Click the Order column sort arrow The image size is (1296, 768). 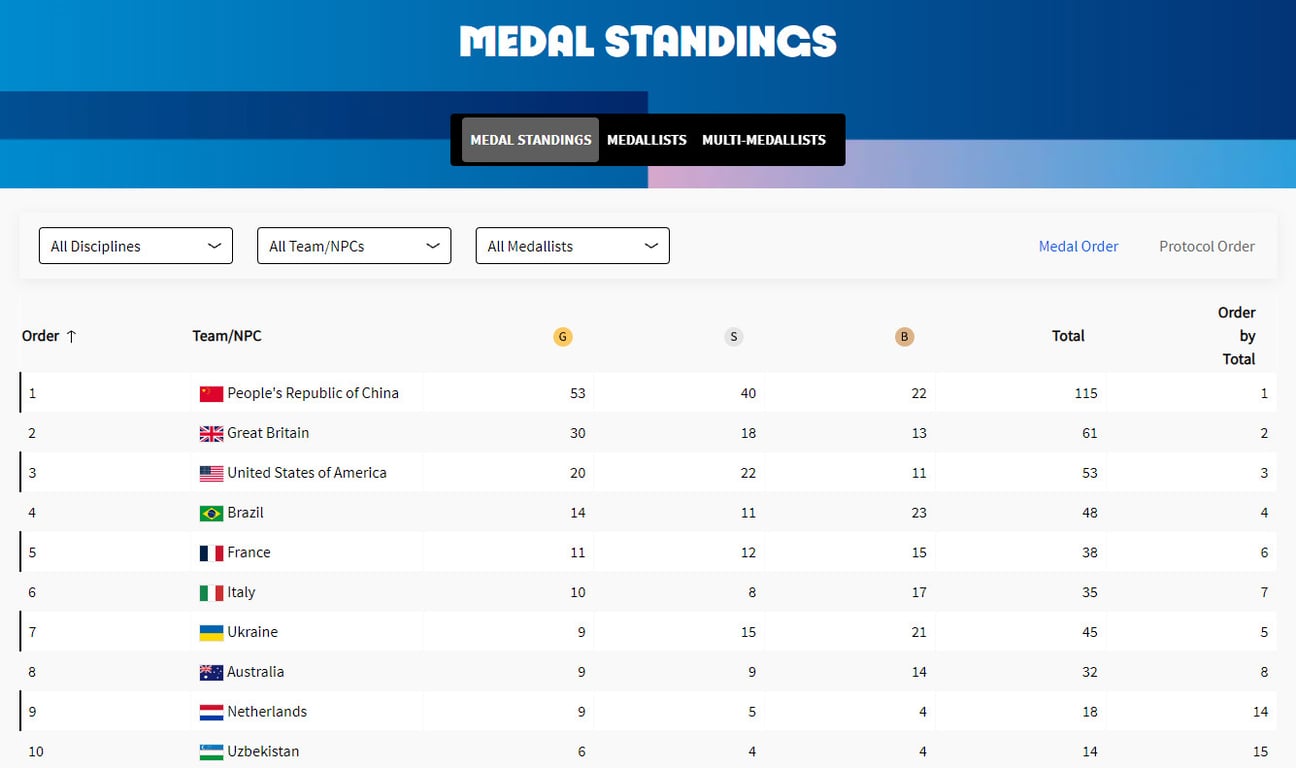71,337
